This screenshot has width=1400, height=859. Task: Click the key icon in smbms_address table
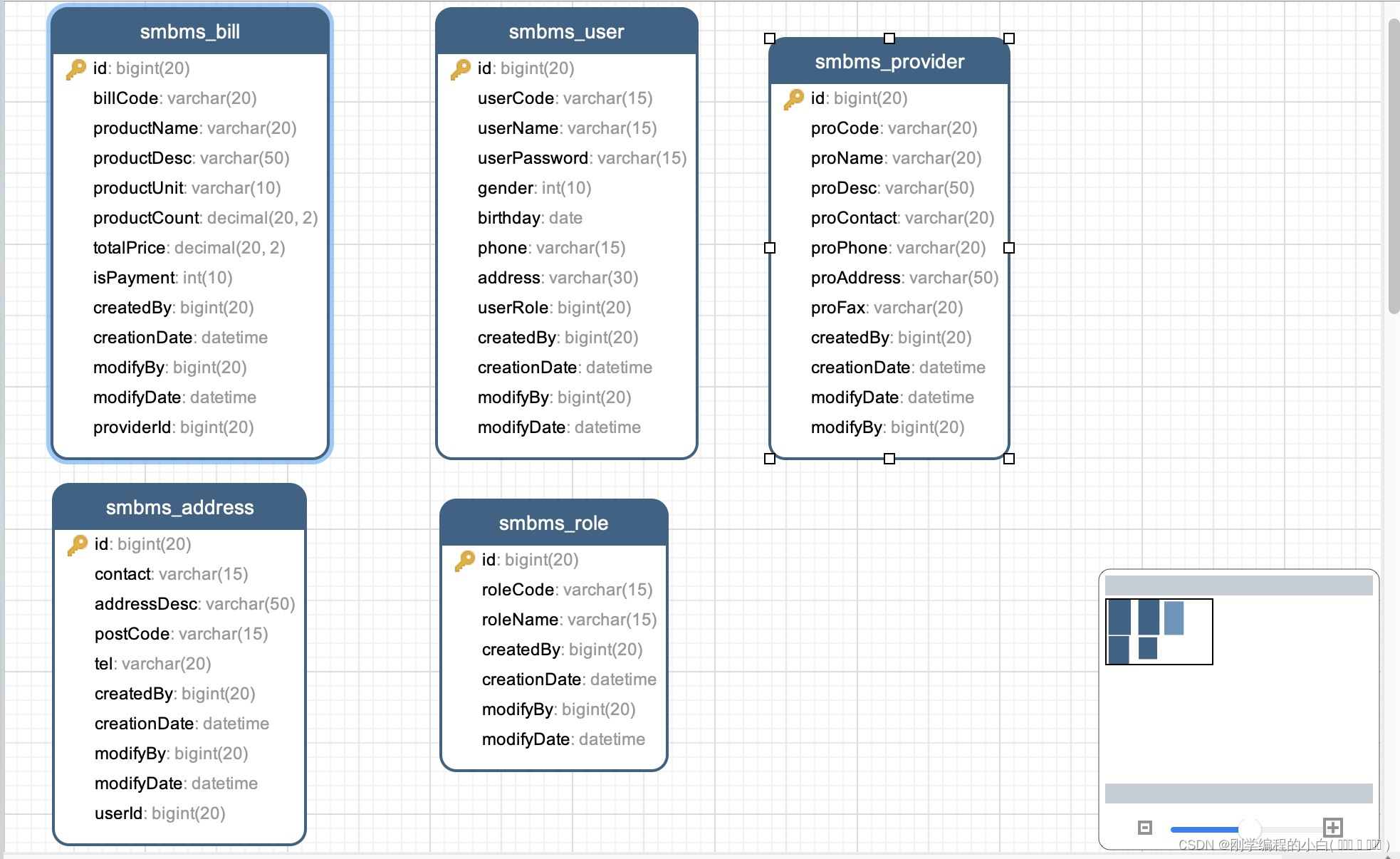click(x=78, y=545)
